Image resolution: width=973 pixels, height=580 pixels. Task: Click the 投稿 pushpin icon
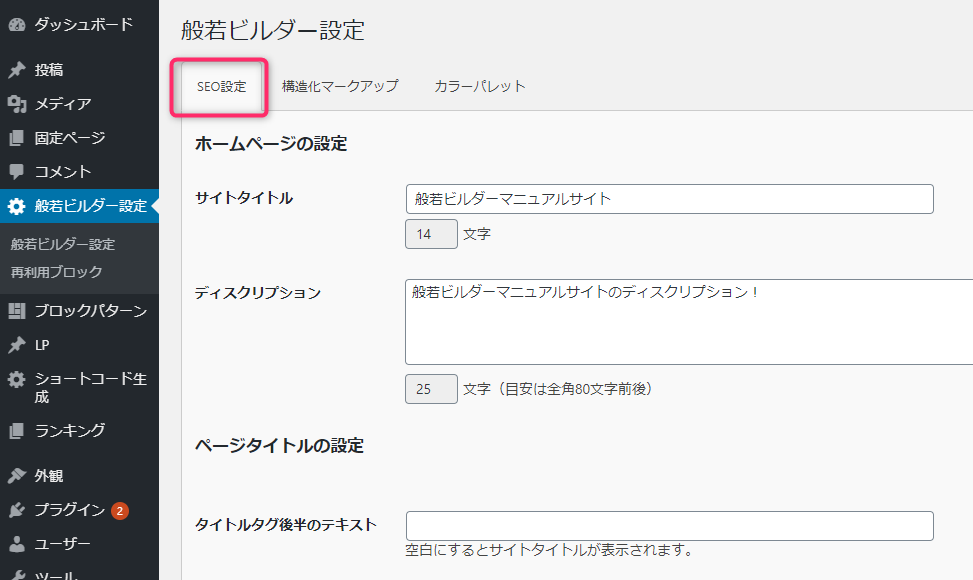point(17,70)
